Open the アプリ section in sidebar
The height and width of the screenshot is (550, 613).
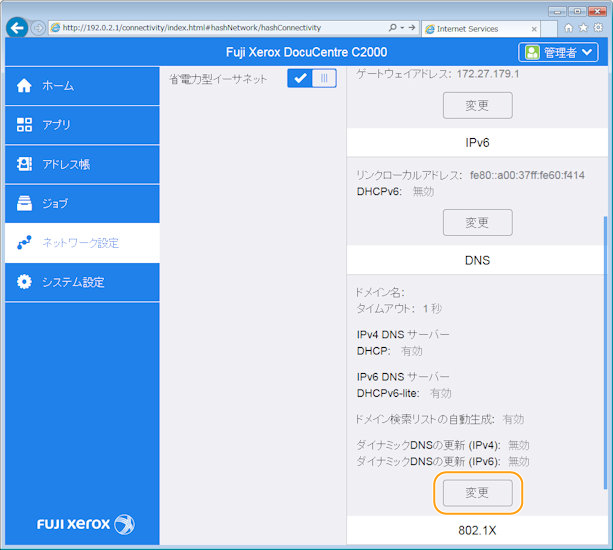pyautogui.click(x=80, y=125)
